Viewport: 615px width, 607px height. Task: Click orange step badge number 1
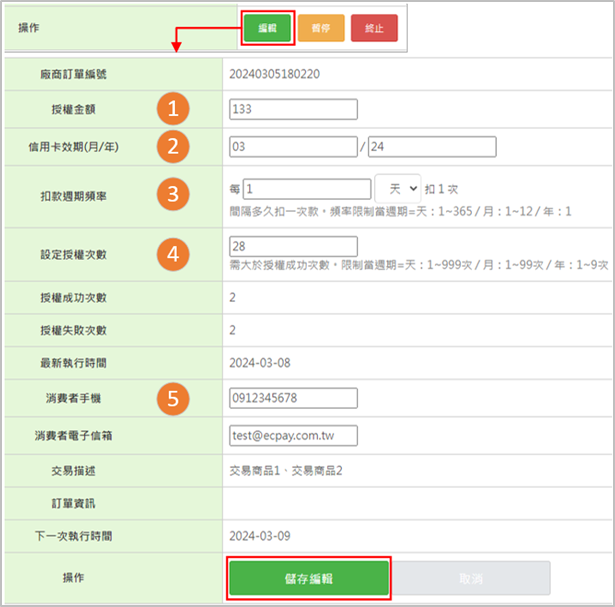[x=172, y=109]
